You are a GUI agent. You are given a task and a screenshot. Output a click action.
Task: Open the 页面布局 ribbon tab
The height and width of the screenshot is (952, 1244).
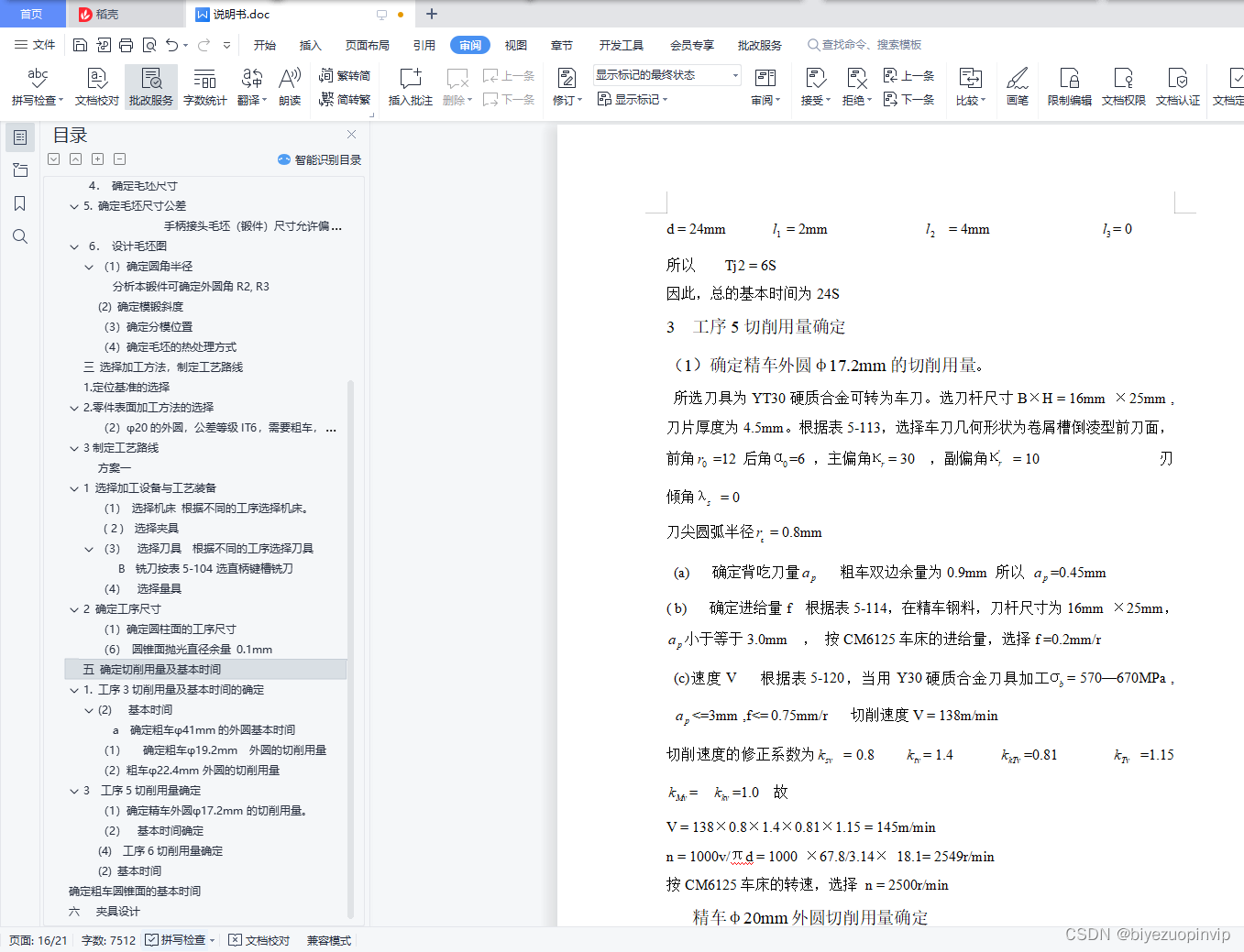pos(367,45)
